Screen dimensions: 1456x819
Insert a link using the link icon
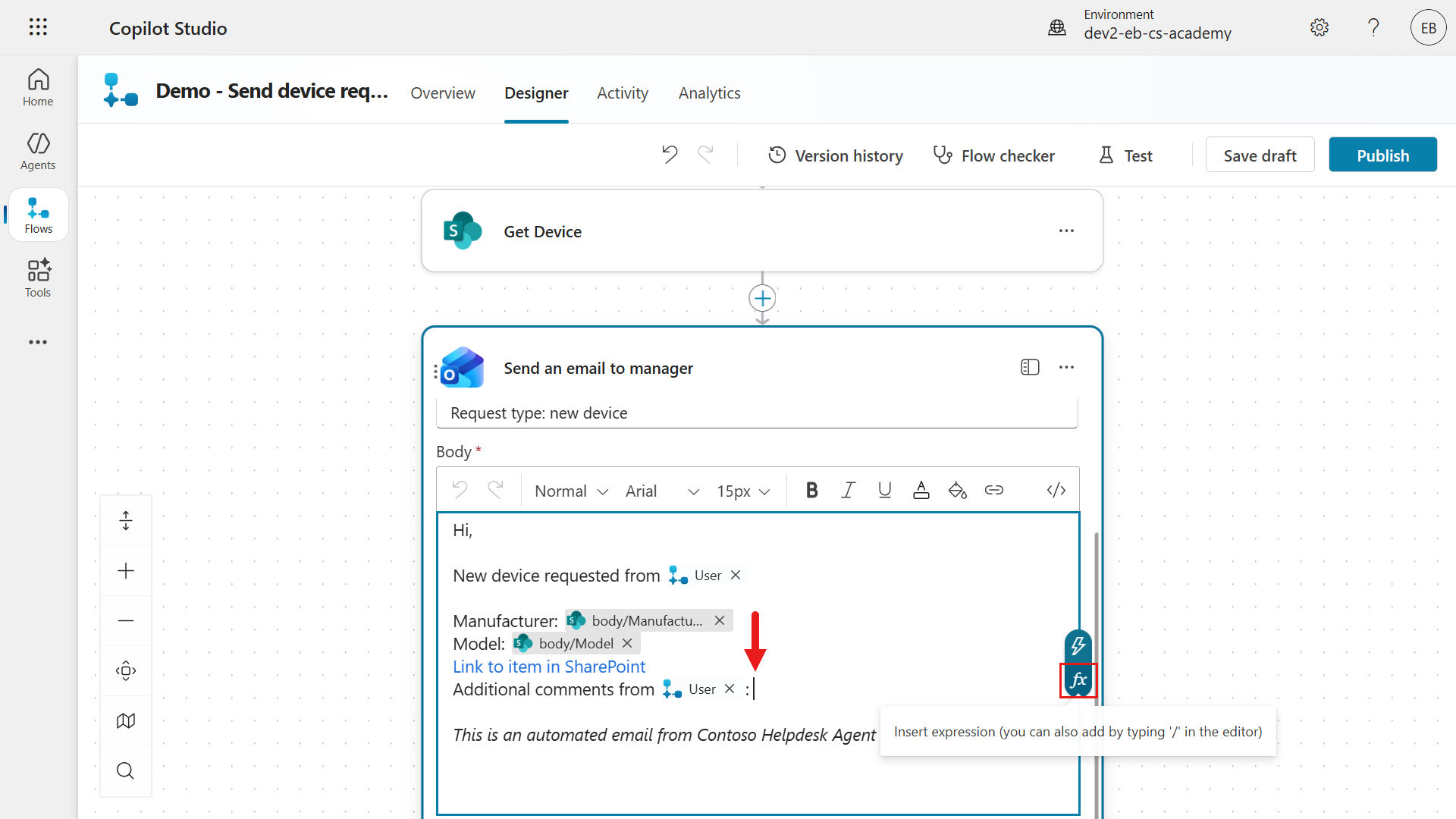993,491
